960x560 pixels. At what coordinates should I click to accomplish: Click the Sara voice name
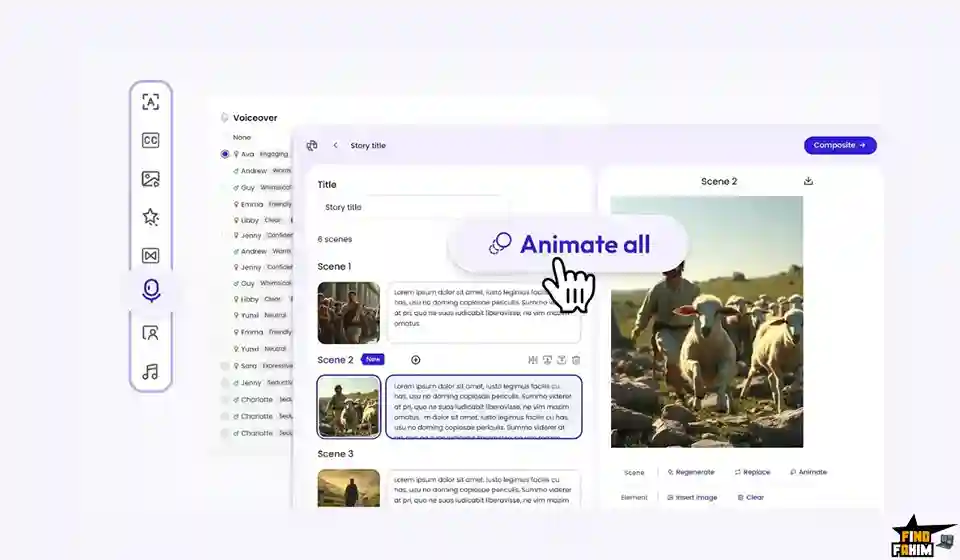point(249,366)
